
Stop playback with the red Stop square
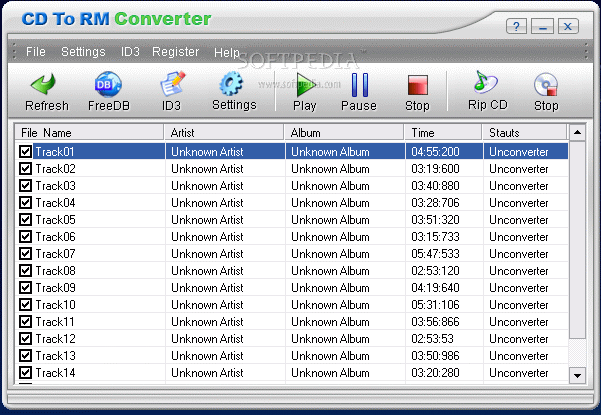(x=417, y=85)
